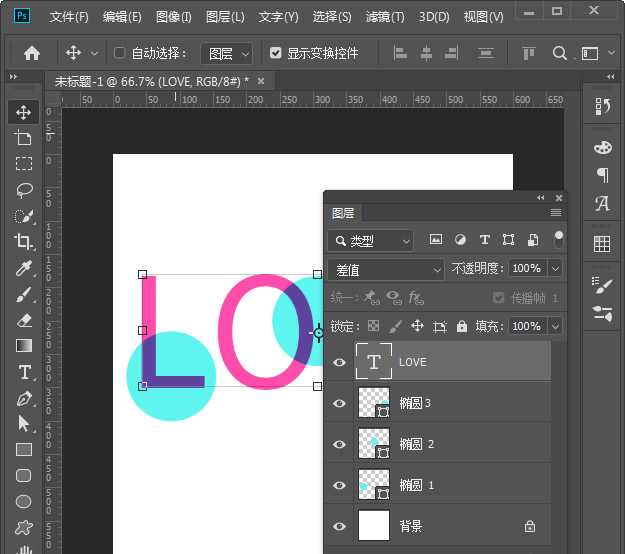This screenshot has height=554, width=625.
Task: Hide the 背景 layer
Action: pyautogui.click(x=340, y=526)
